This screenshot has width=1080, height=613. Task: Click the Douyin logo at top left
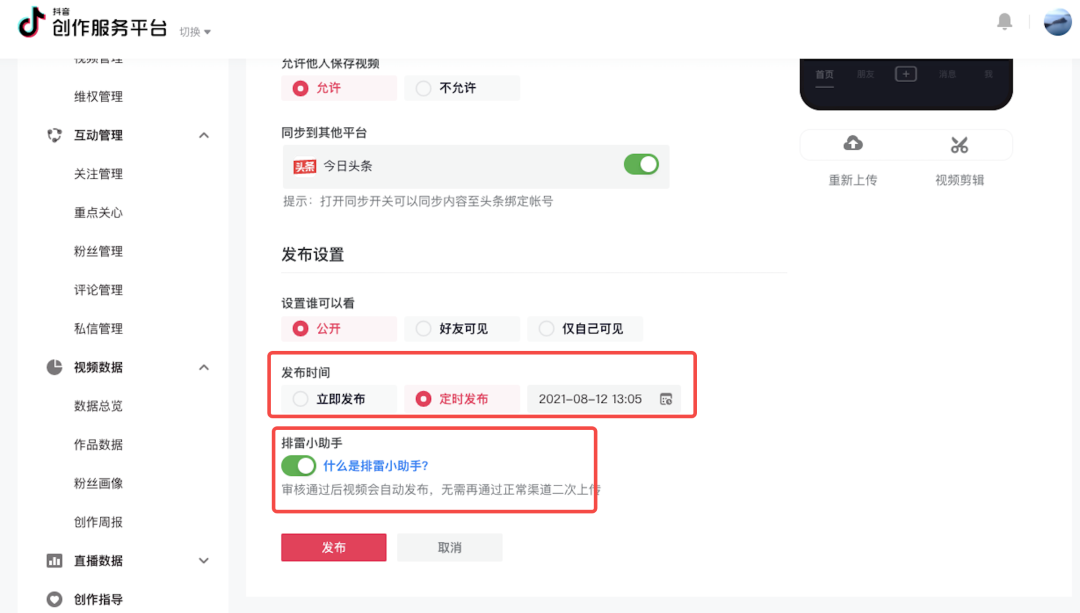(x=32, y=22)
